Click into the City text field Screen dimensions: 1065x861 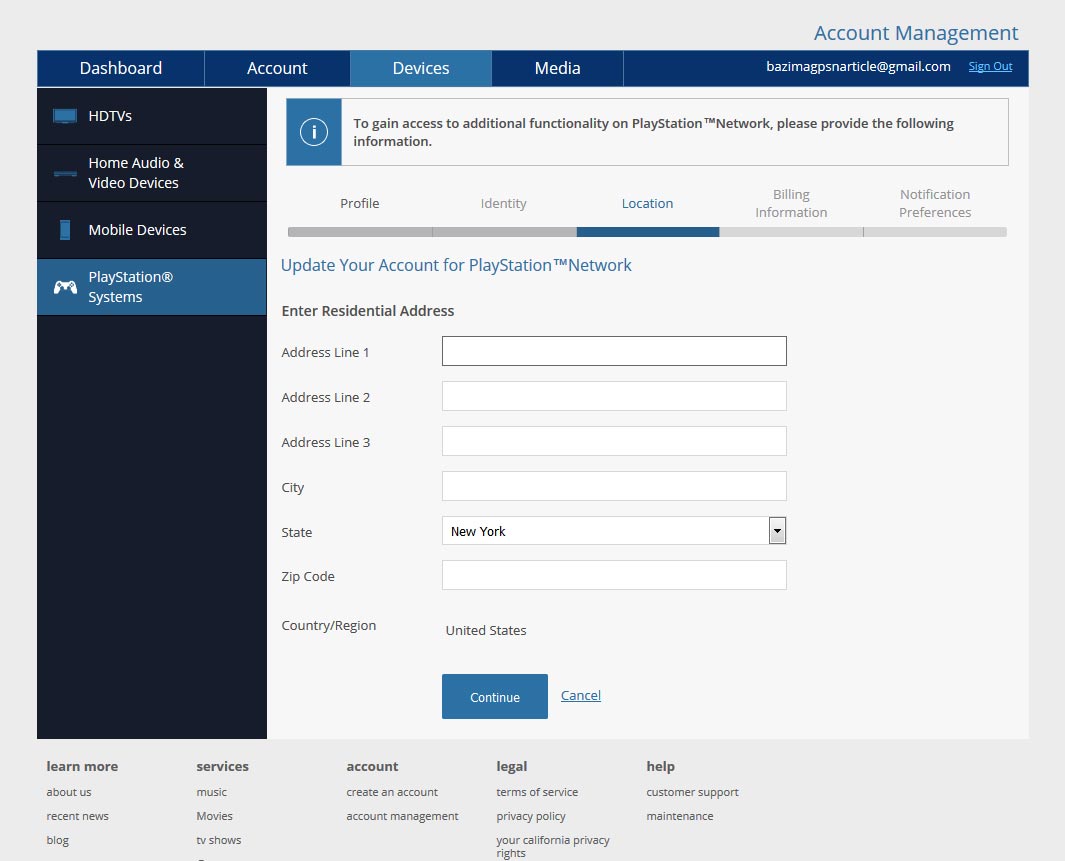614,486
